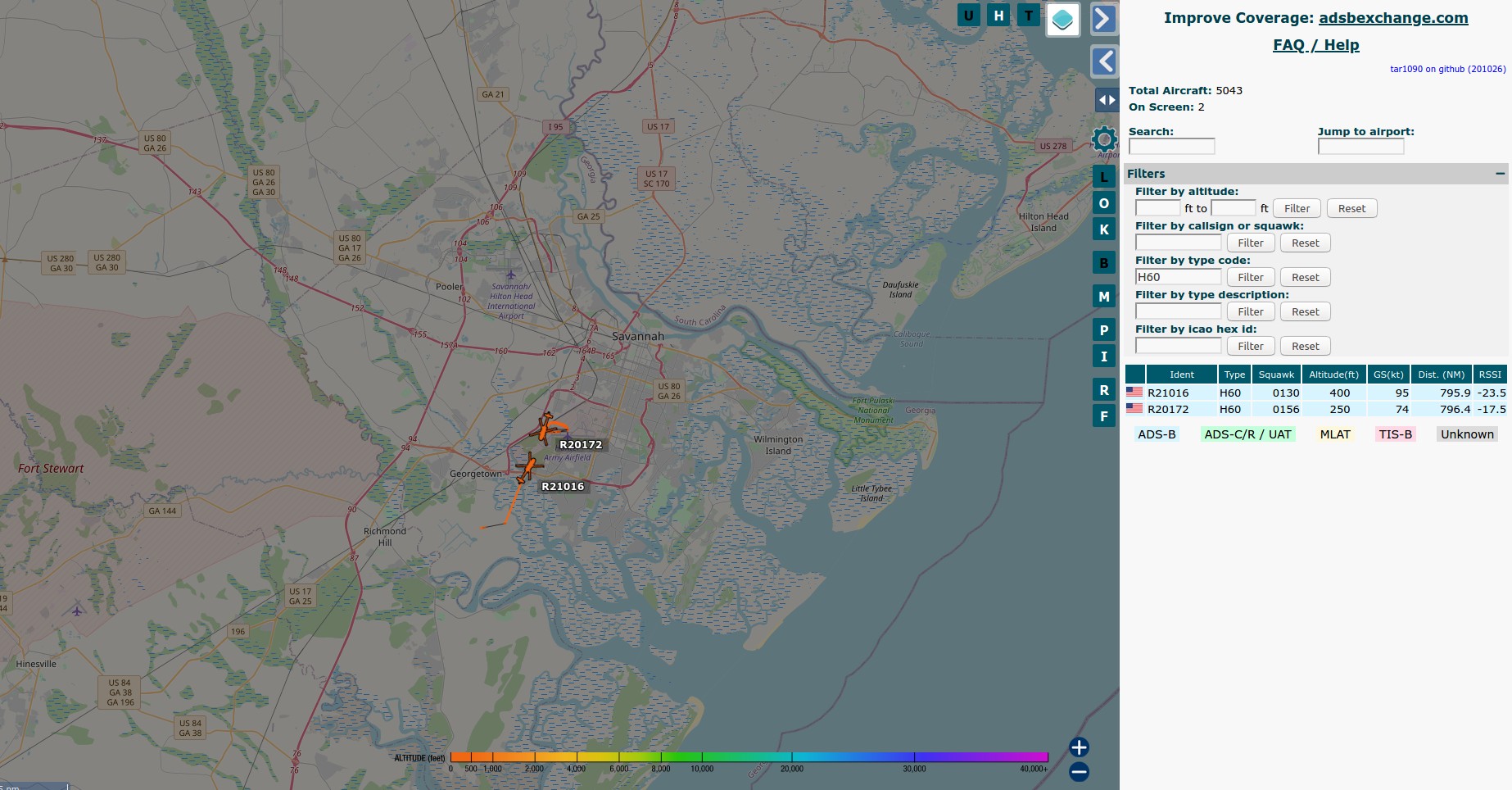Sort table by Altitude(ft) column
This screenshot has height=790, width=1512.
[1333, 375]
